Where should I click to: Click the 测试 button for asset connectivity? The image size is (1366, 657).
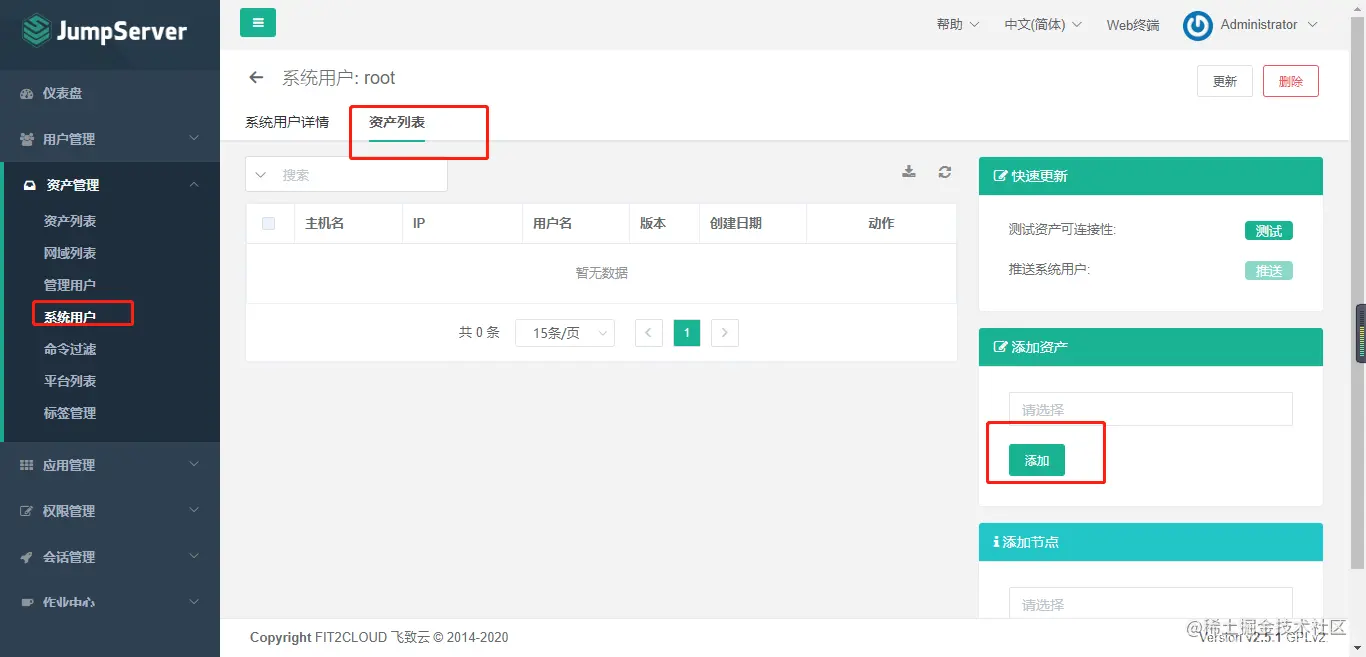point(1268,230)
